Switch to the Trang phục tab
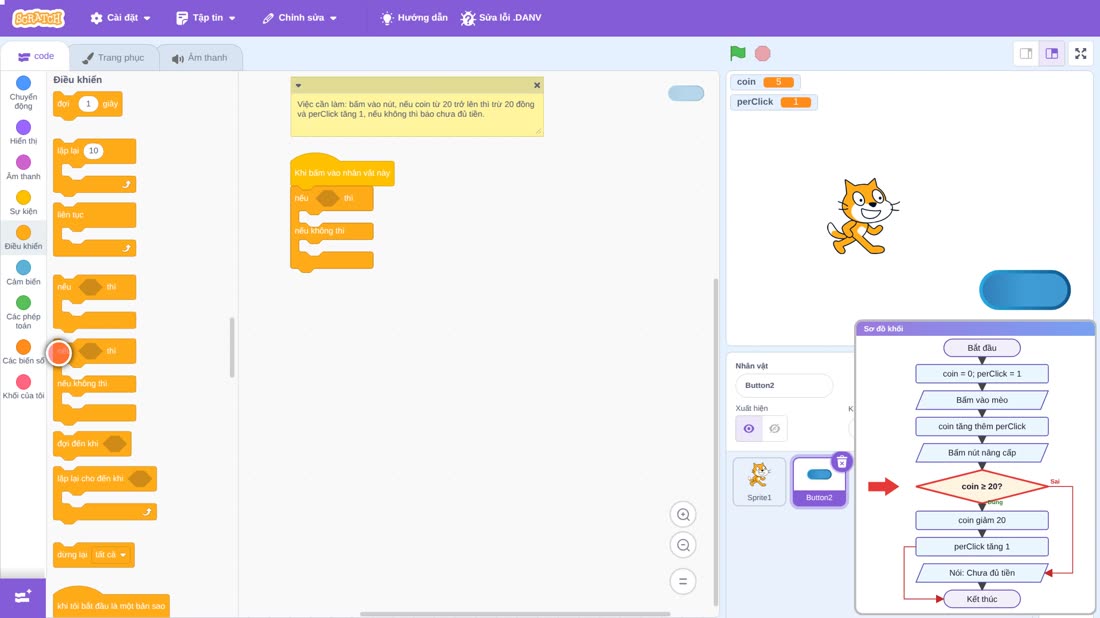This screenshot has width=1100, height=618. click(113, 58)
